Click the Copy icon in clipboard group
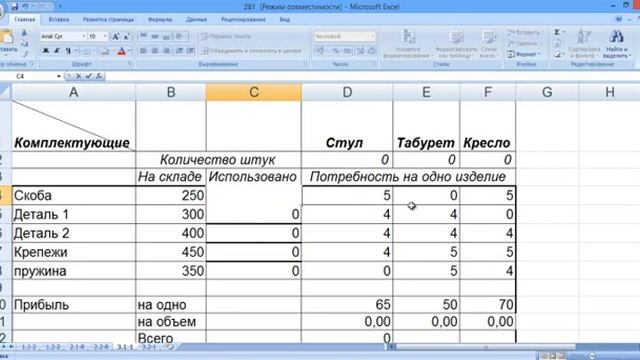 click(24, 43)
